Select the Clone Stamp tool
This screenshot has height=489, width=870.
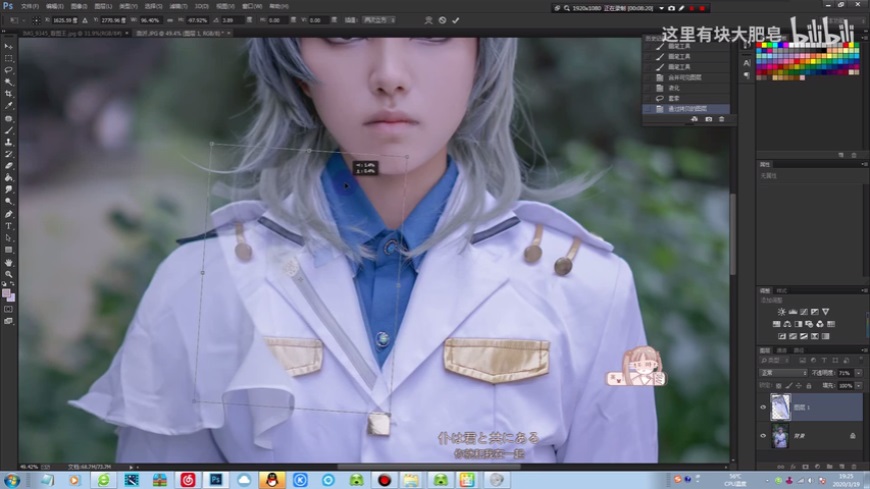tap(8, 142)
